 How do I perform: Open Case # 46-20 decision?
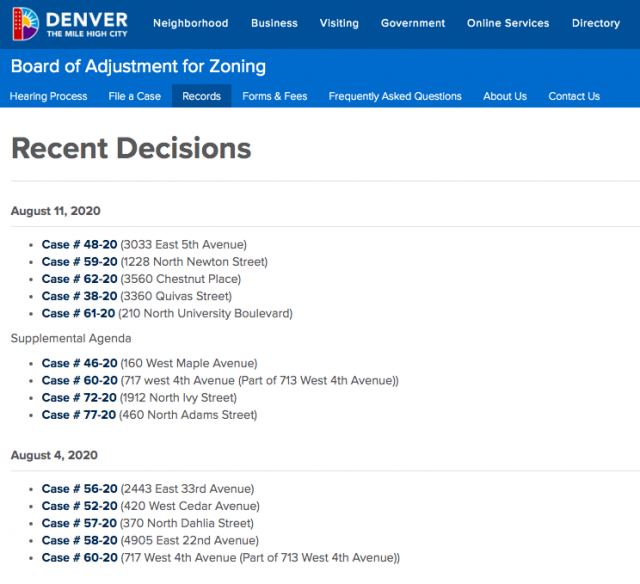(x=80, y=363)
